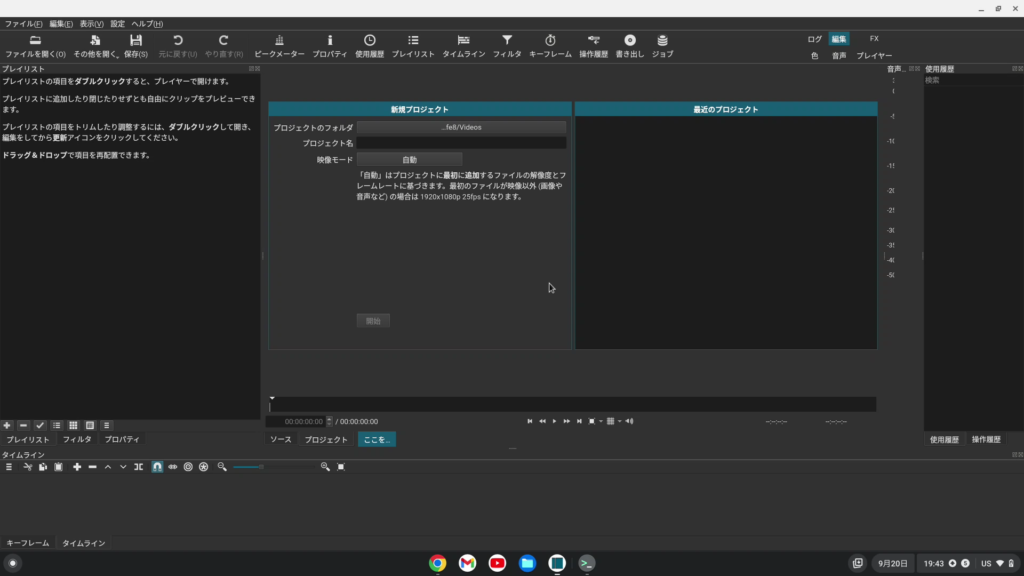The width and height of the screenshot is (1024, 576).
Task: Zoom out the timeline with magnifier-minus
Action: 222,467
